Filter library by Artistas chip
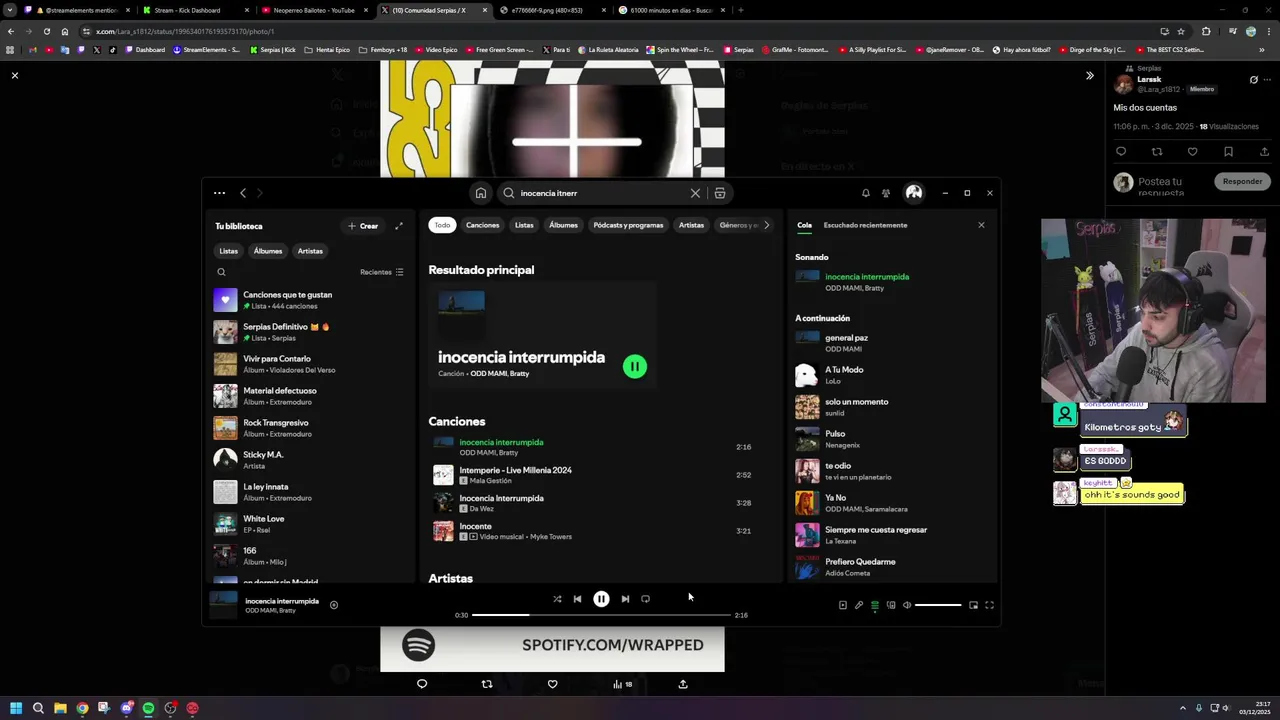The image size is (1280, 720). click(x=310, y=251)
